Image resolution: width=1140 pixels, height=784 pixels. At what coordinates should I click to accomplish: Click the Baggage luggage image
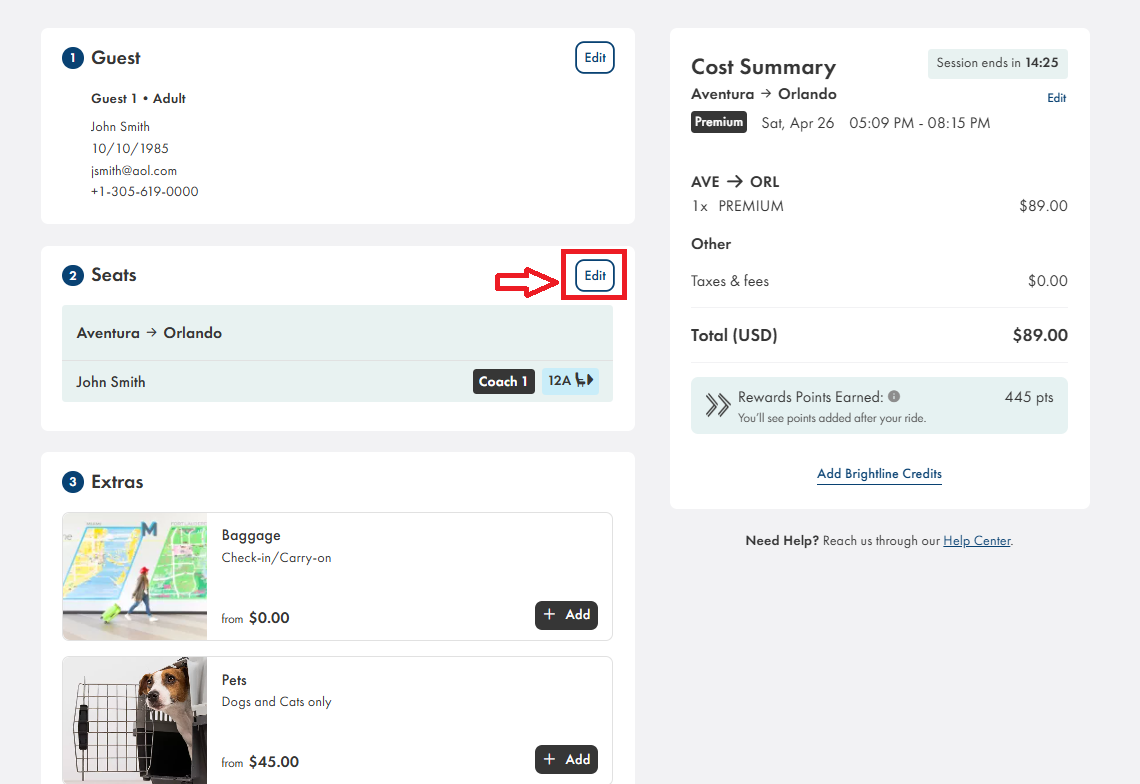[x=135, y=577]
